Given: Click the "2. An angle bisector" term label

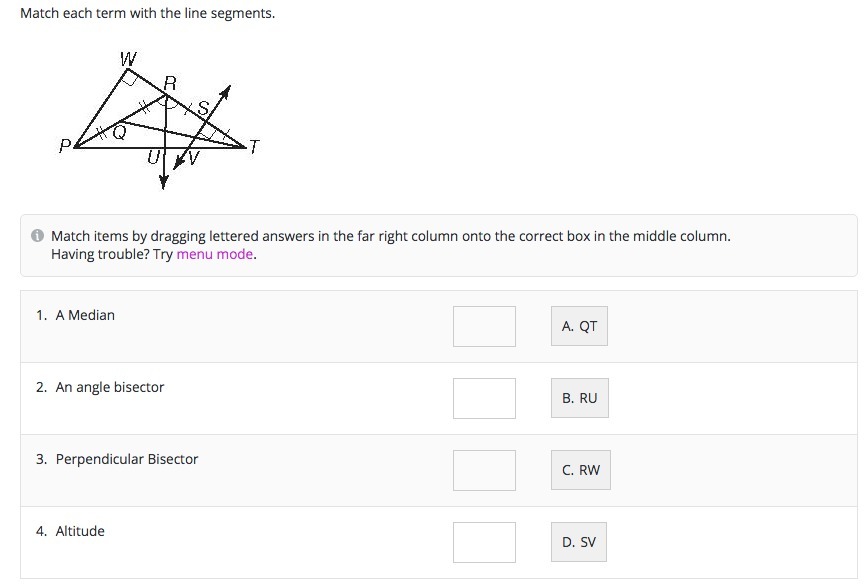Looking at the screenshot, I should tap(100, 387).
